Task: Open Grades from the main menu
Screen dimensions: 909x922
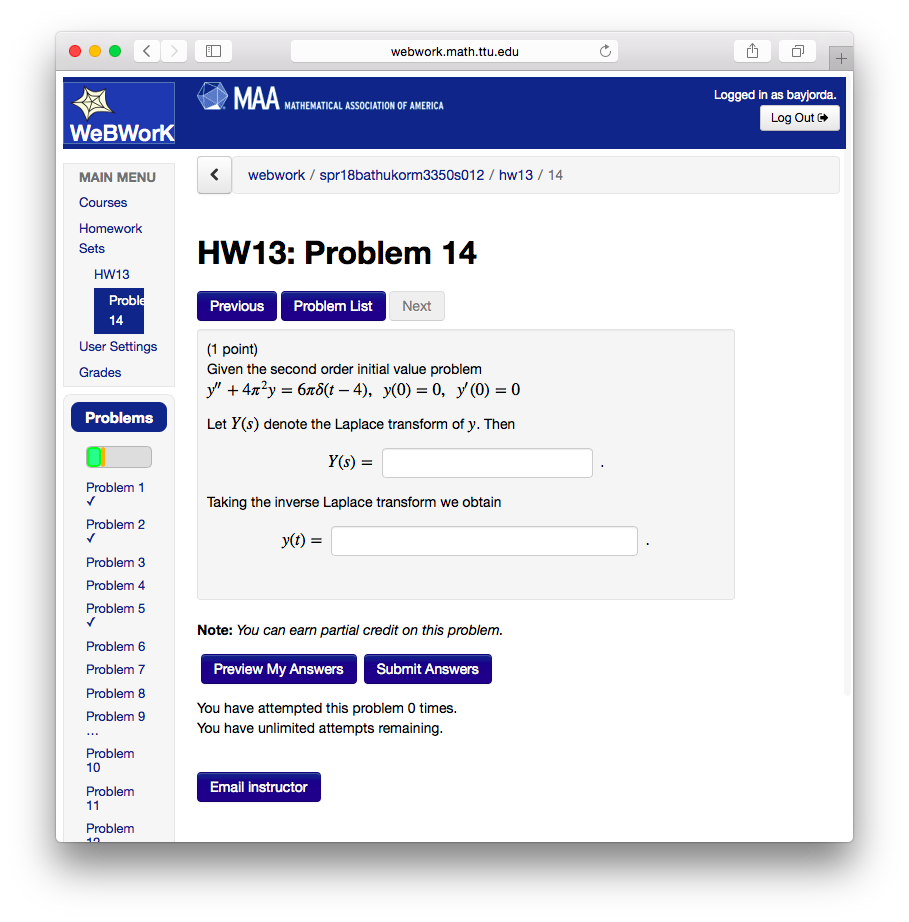Action: [100, 372]
